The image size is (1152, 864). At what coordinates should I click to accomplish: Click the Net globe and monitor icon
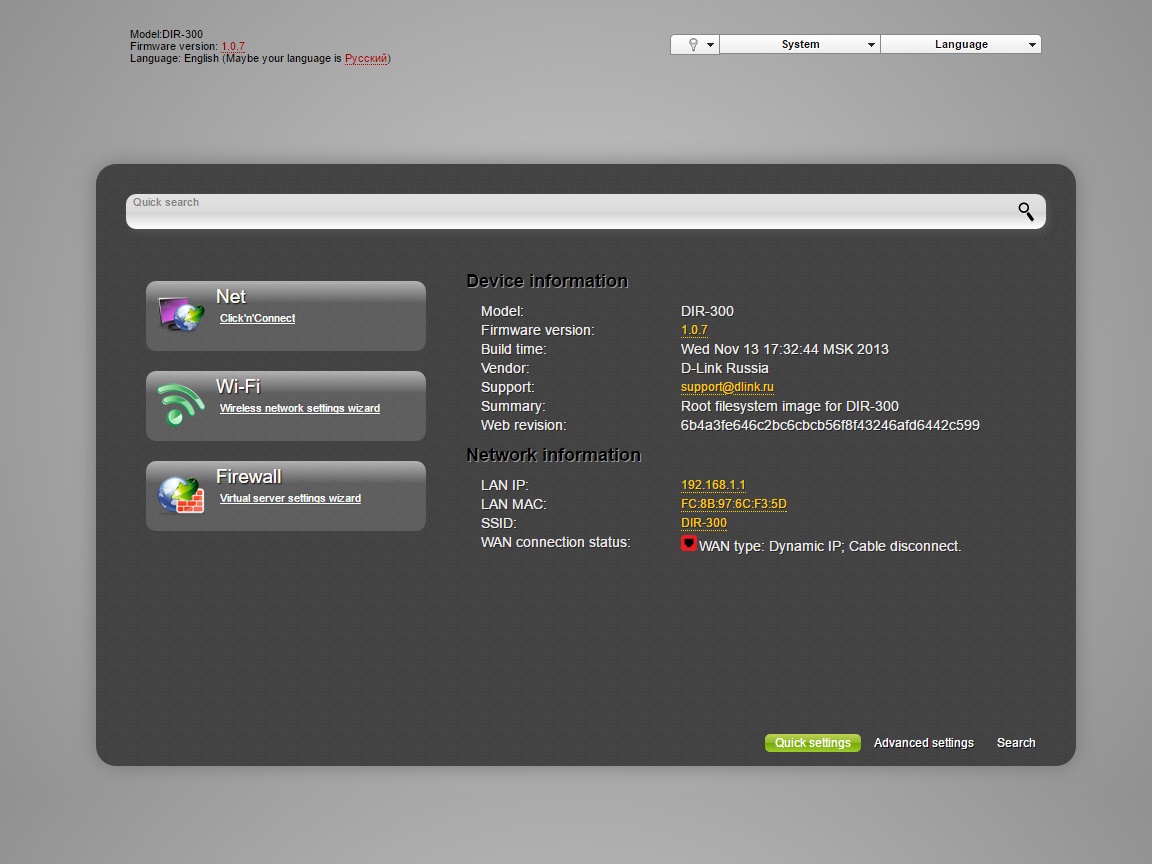(181, 314)
